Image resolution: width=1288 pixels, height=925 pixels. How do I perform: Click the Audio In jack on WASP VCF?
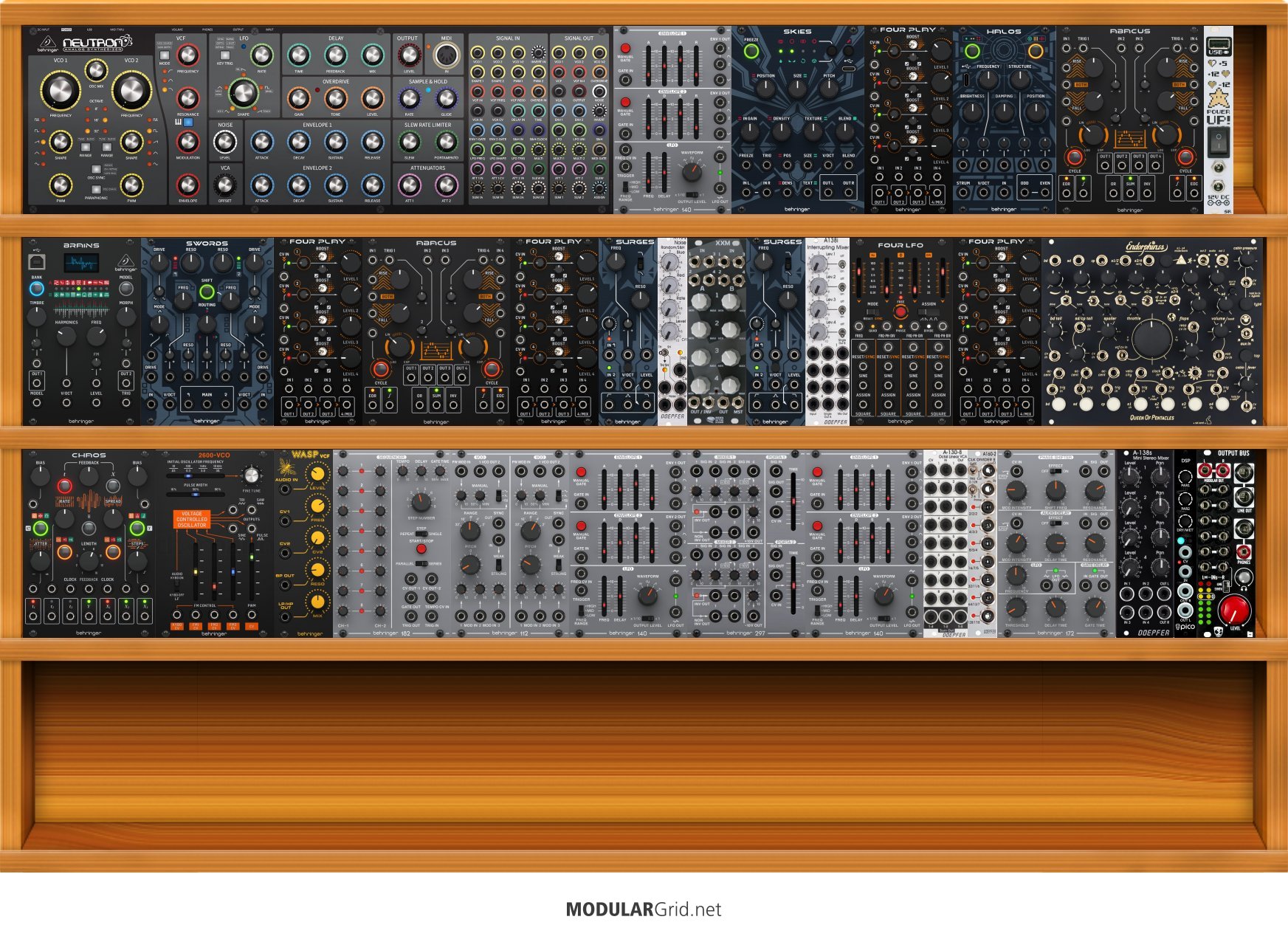point(285,489)
